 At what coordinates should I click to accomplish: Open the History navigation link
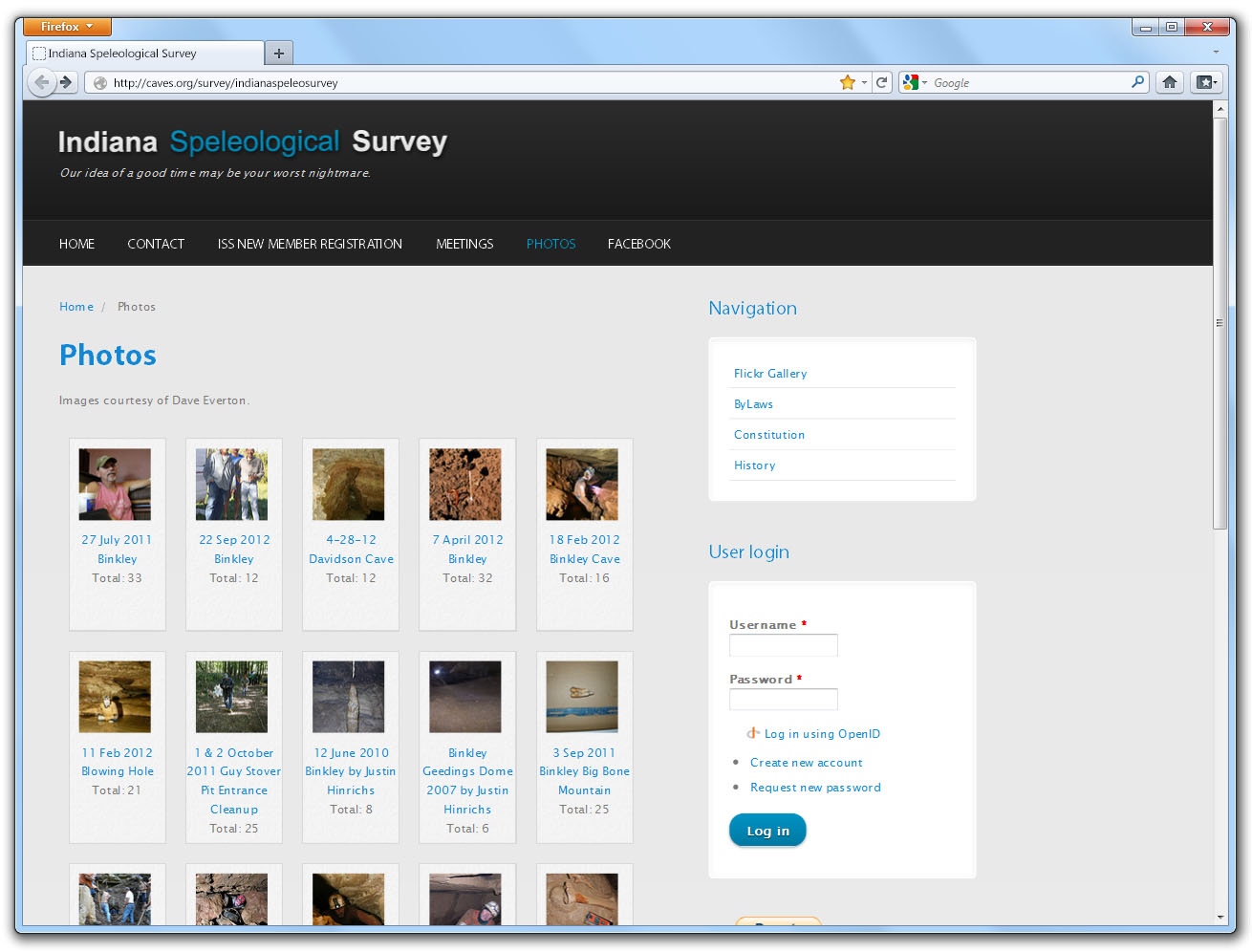(x=754, y=465)
